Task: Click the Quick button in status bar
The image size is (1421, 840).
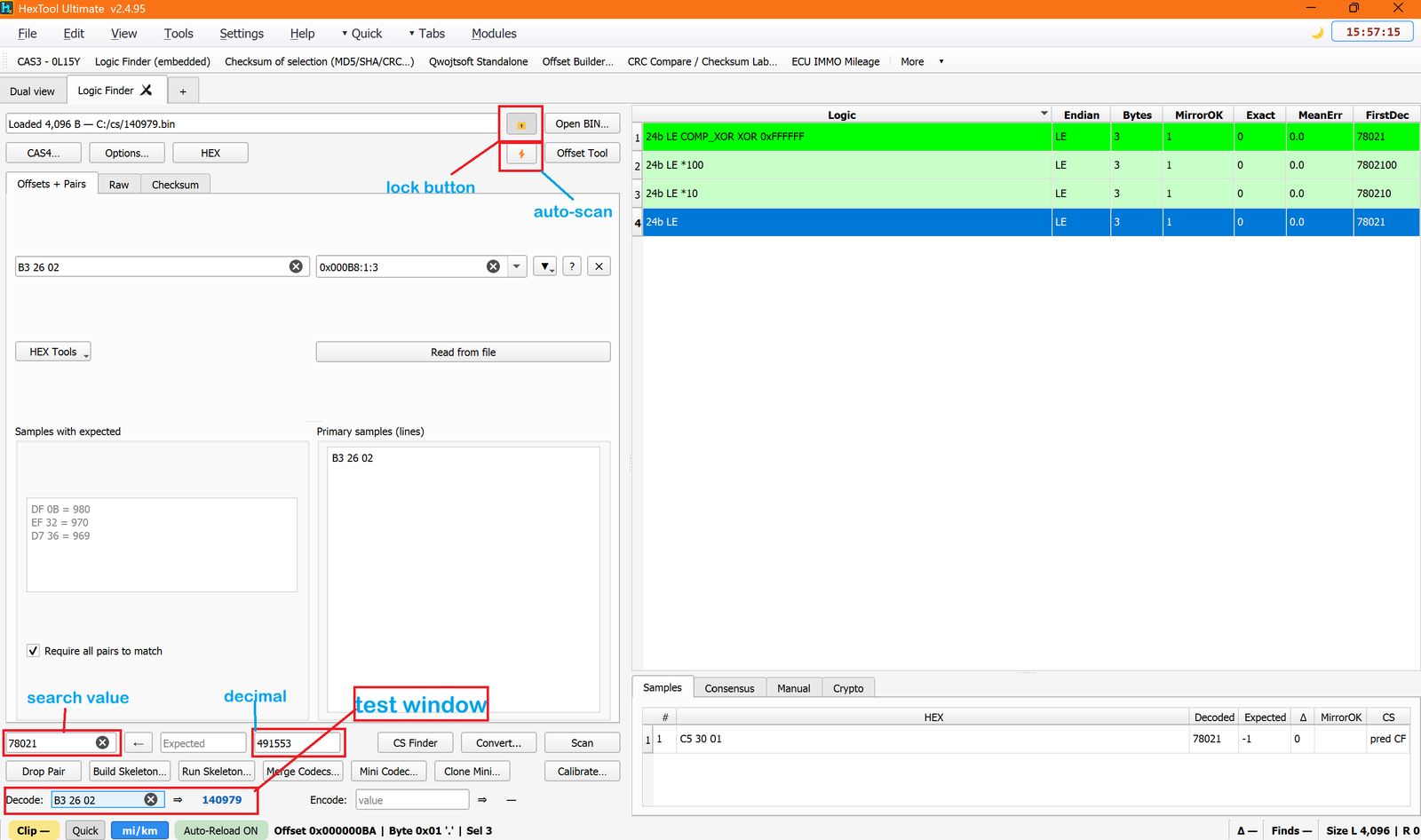Action: [x=85, y=830]
